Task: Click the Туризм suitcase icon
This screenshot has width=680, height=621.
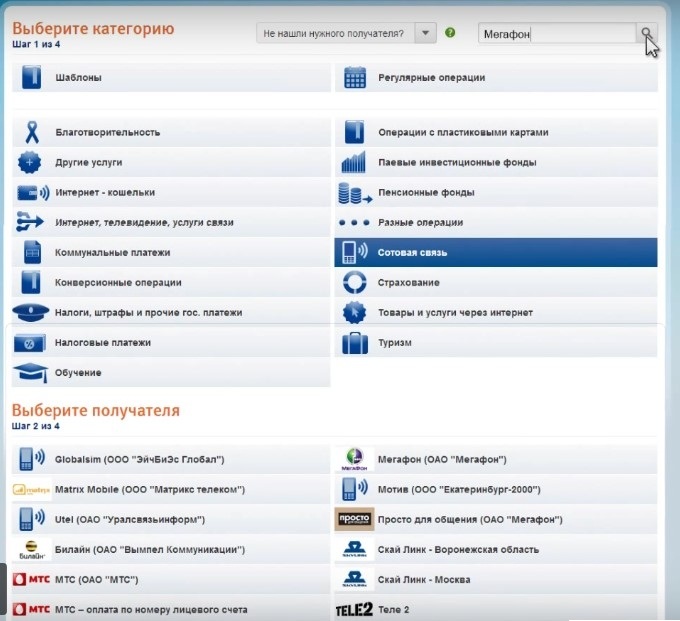Action: point(354,343)
